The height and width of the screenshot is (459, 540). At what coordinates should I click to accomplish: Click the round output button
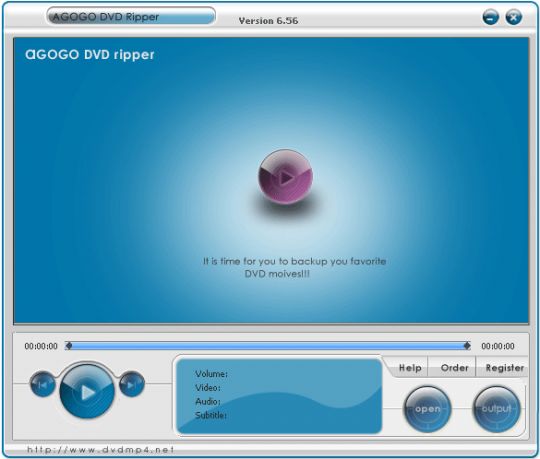point(496,409)
